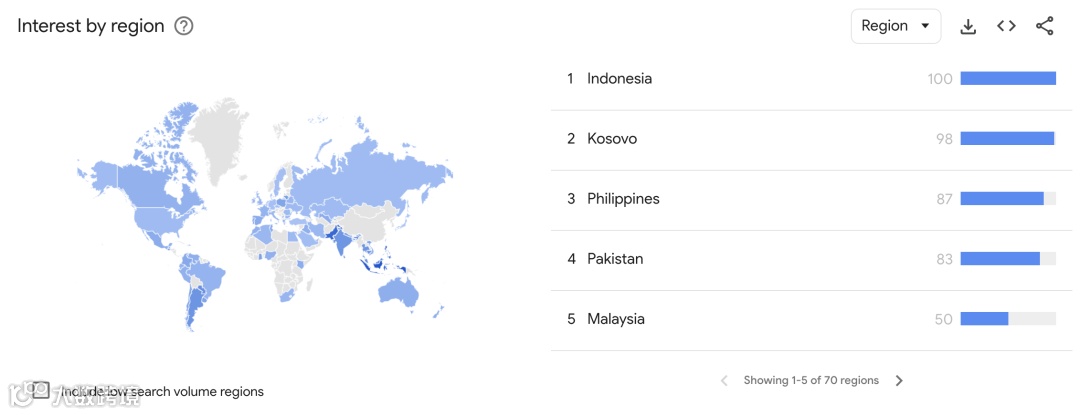Open the embed code icon
The image size is (1080, 415).
pos(1006,27)
